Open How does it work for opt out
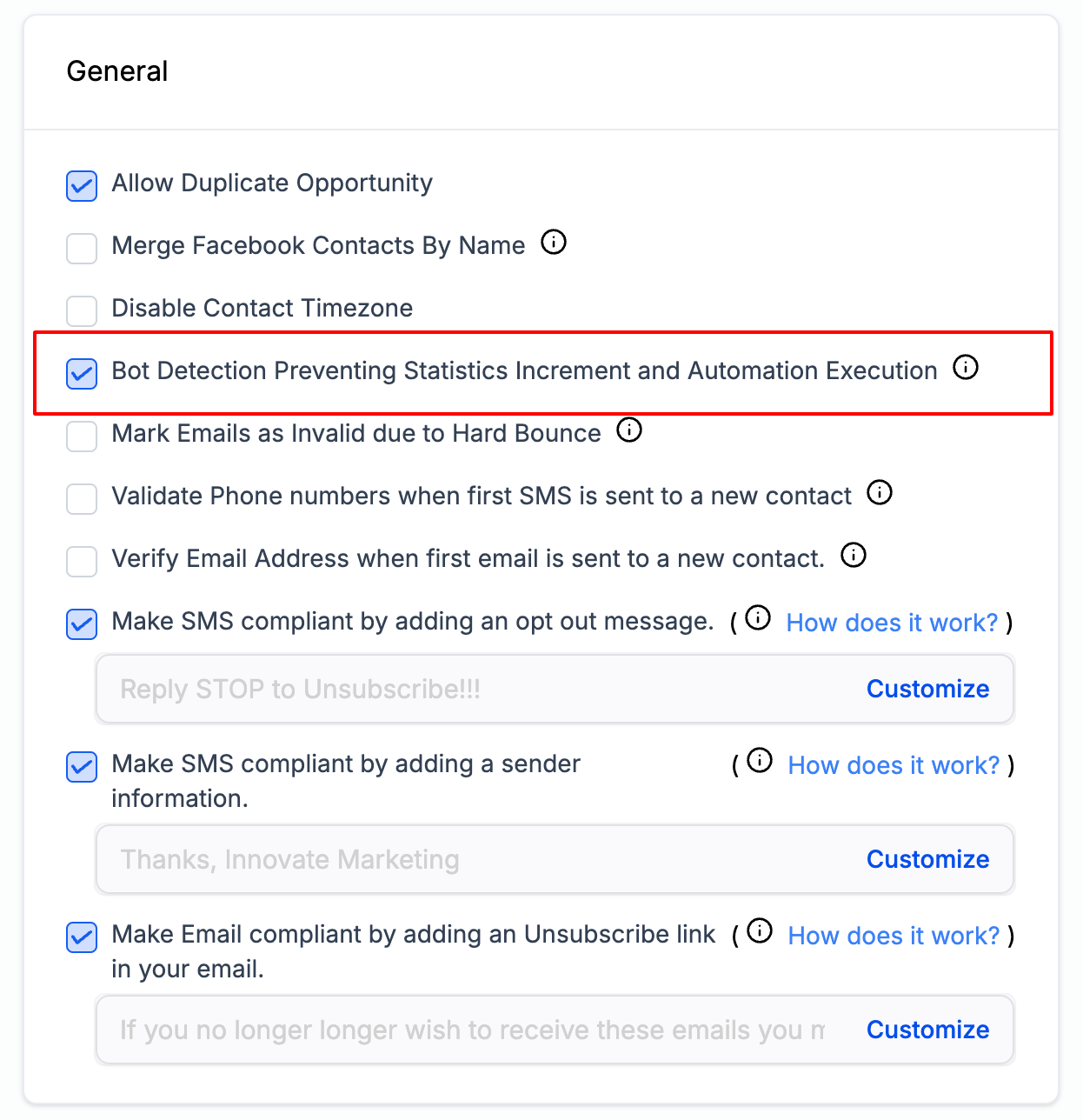 point(892,623)
